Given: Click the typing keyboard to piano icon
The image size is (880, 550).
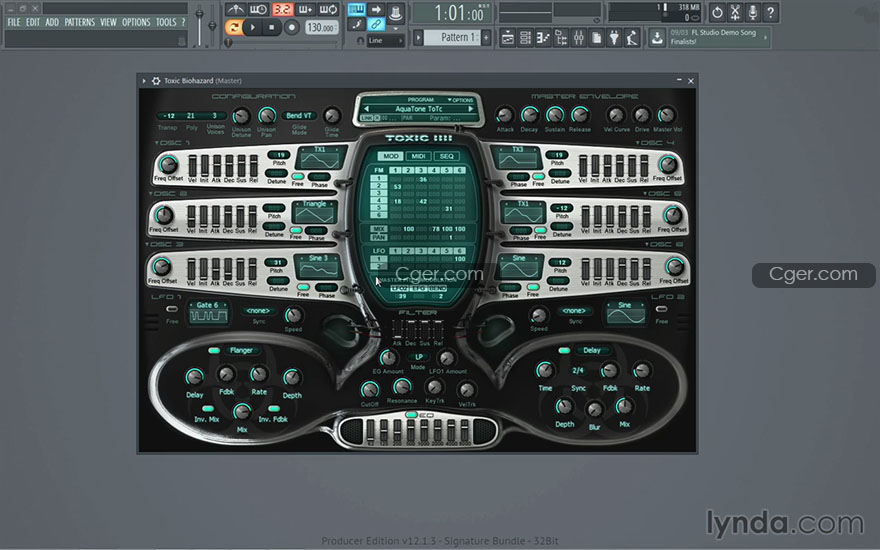Looking at the screenshot, I should 356,10.
